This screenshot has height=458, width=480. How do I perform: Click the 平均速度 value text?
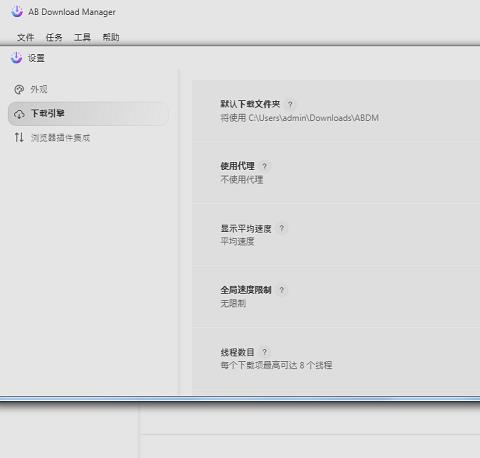tap(237, 241)
